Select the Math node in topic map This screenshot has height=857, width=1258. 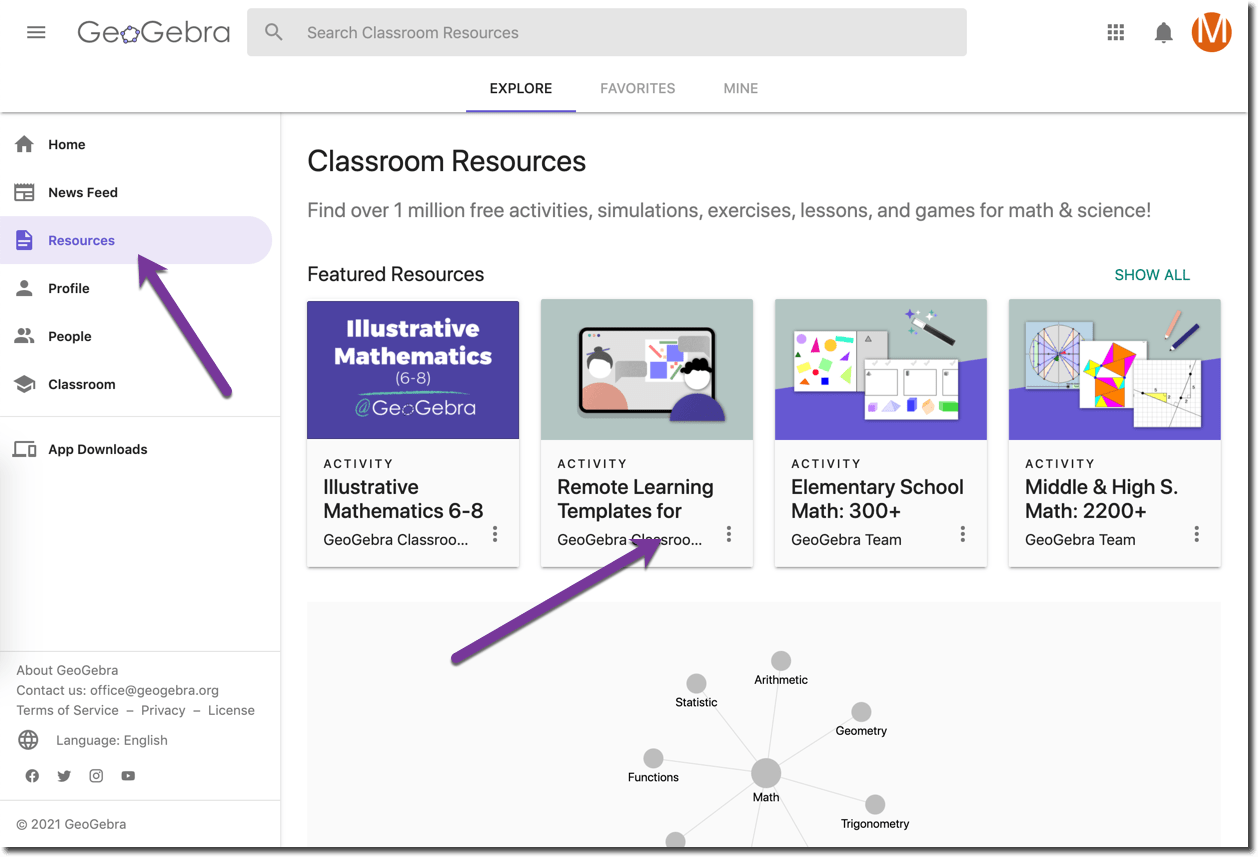(766, 774)
